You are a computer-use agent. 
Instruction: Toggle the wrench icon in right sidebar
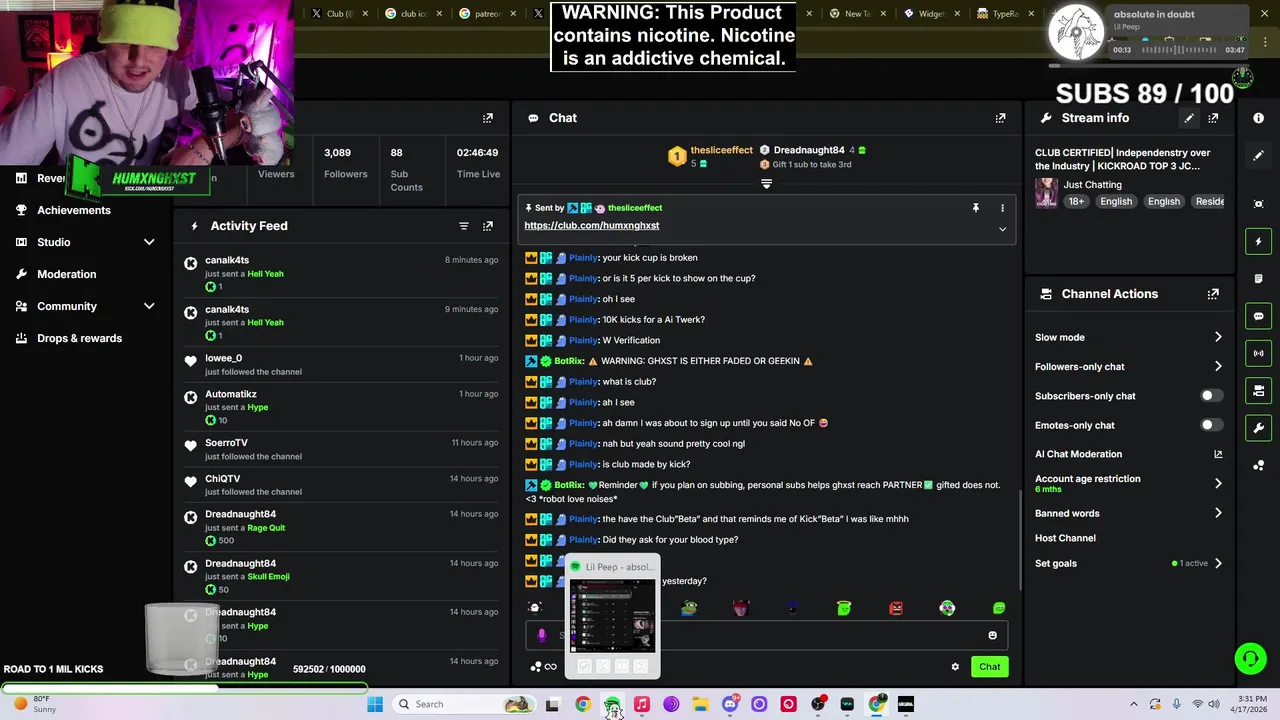click(1259, 428)
